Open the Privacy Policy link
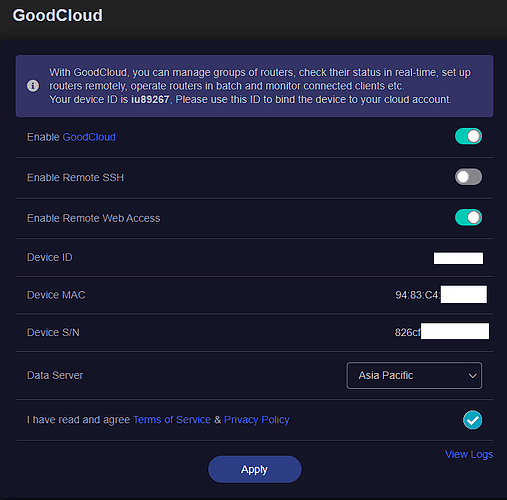 point(257,420)
